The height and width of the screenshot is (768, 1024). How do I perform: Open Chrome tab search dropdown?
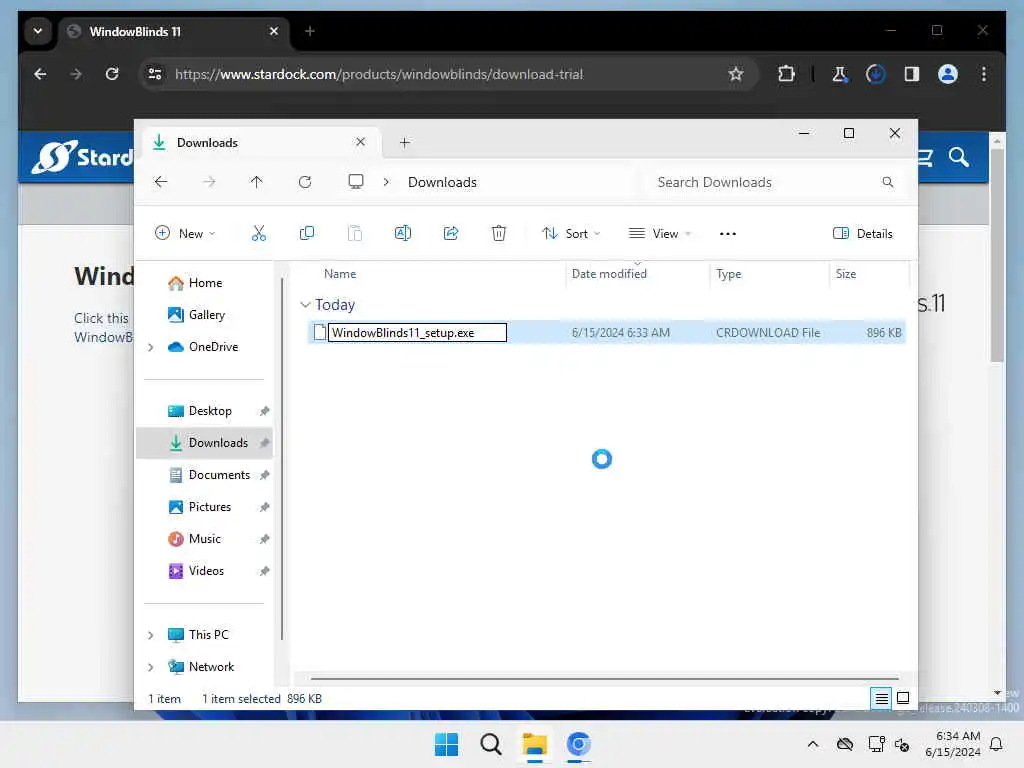point(38,31)
